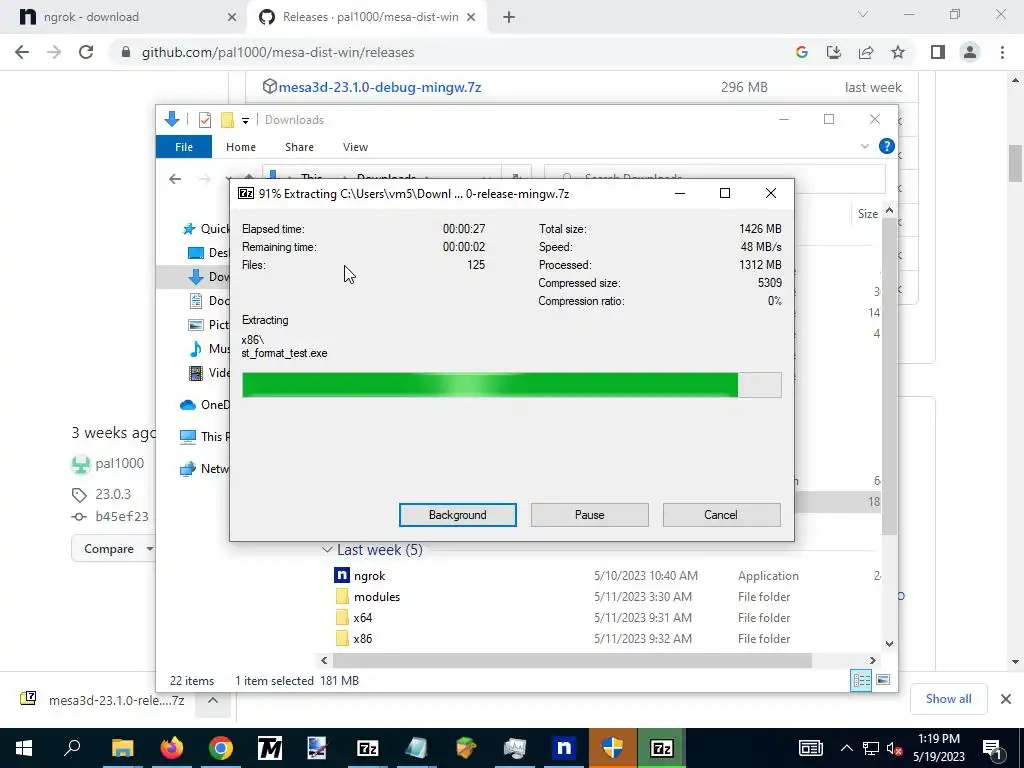Select OneDrive in navigation pane
The height and width of the screenshot is (768, 1024).
tap(204, 405)
